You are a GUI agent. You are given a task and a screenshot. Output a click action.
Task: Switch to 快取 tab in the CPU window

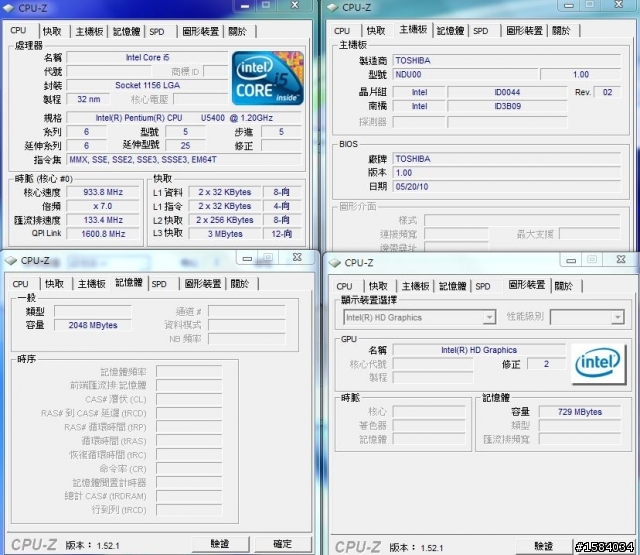[52, 31]
